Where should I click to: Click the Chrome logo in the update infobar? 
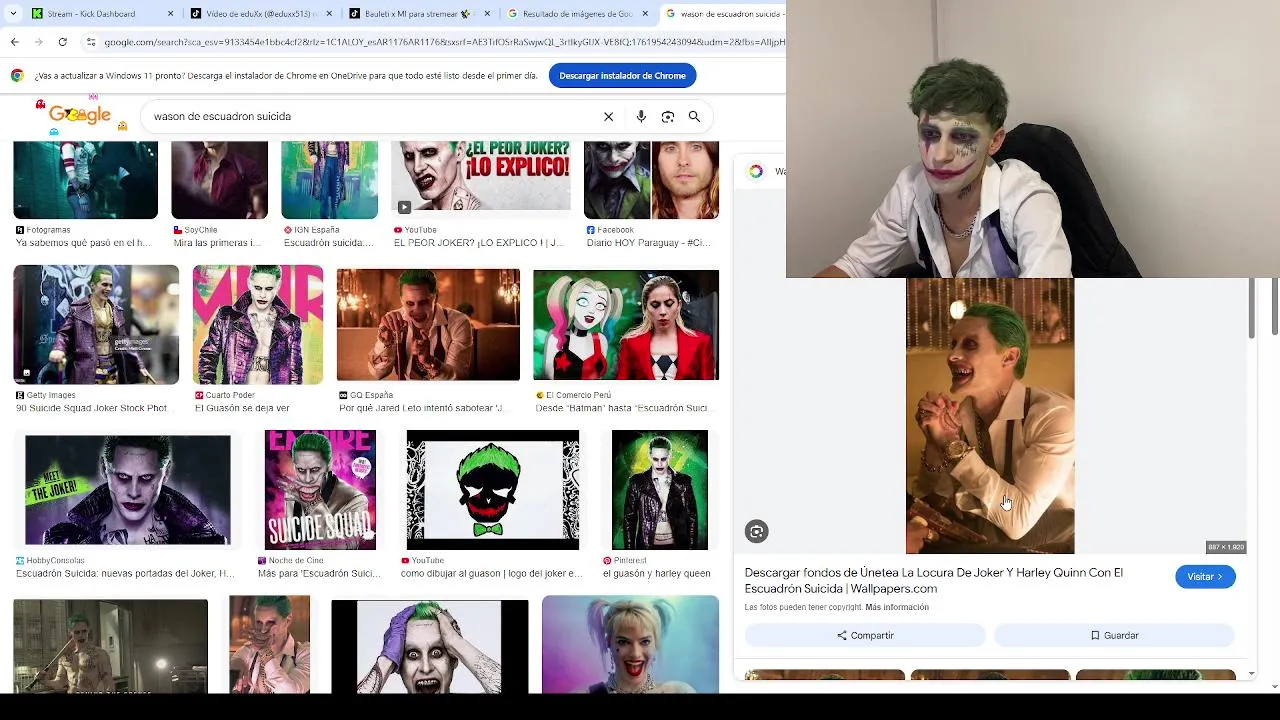pos(17,76)
